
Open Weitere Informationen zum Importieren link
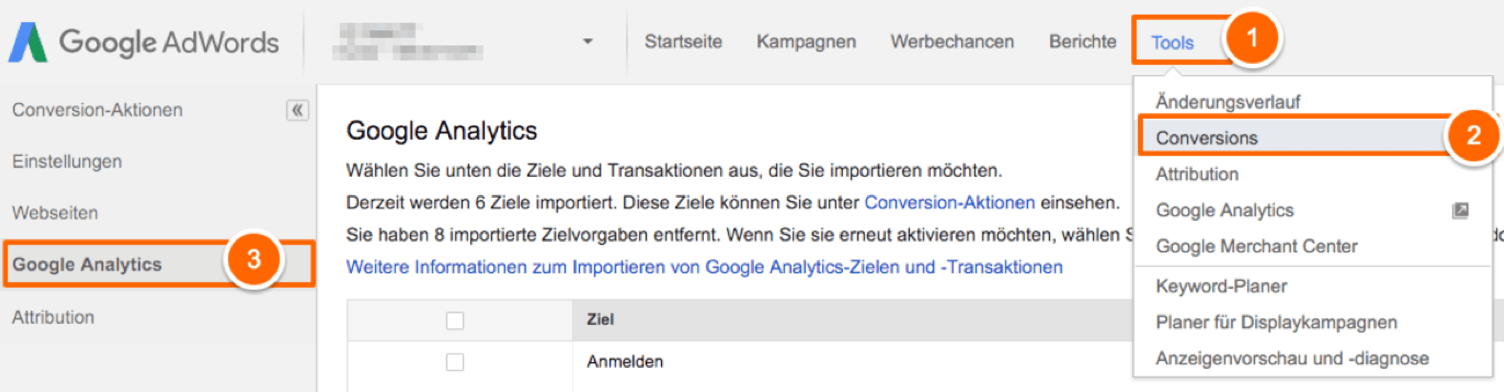[x=704, y=267]
